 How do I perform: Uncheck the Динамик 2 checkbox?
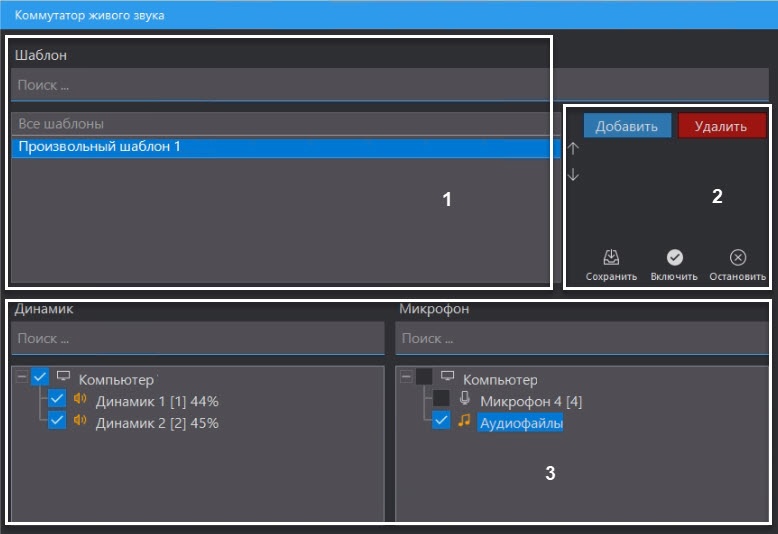[x=57, y=422]
